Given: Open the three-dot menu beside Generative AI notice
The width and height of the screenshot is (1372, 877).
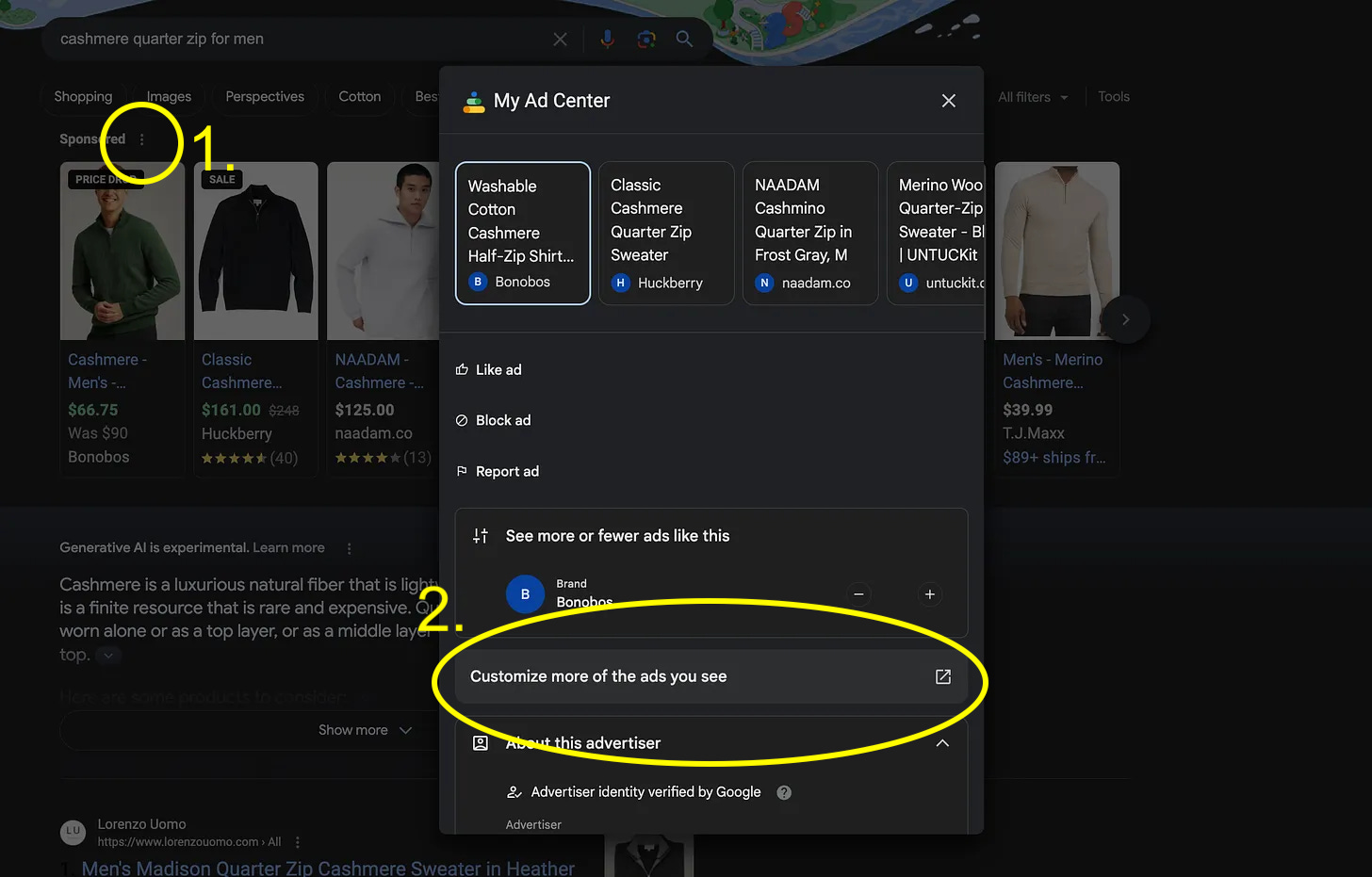Looking at the screenshot, I should (350, 548).
